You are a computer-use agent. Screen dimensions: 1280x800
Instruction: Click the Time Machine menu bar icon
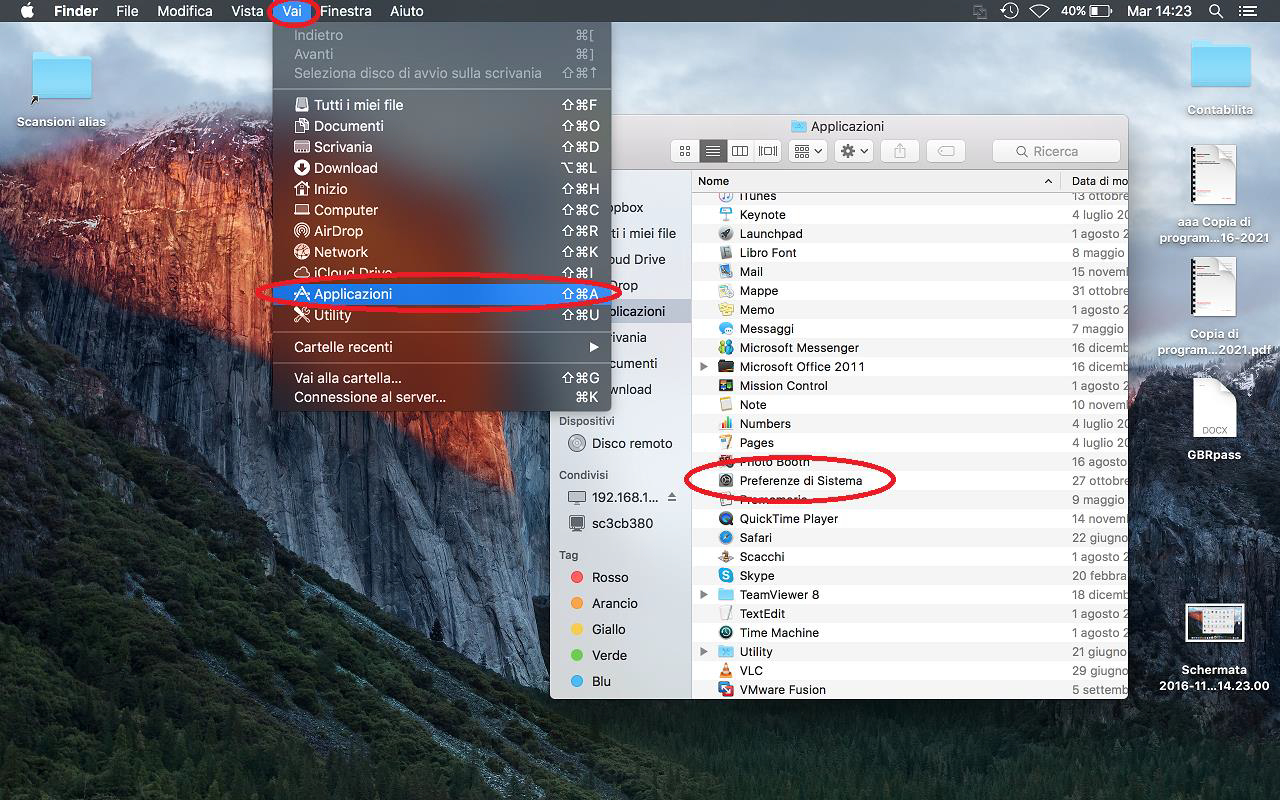[x=1010, y=11]
